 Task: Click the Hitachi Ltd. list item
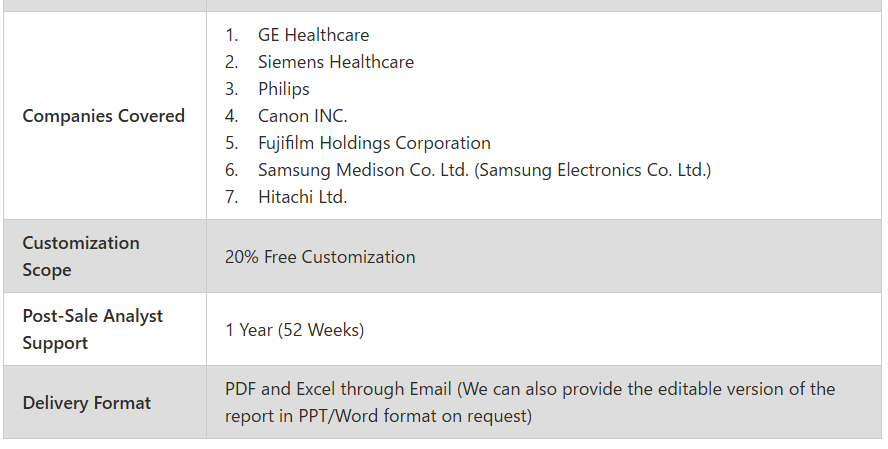tap(302, 197)
